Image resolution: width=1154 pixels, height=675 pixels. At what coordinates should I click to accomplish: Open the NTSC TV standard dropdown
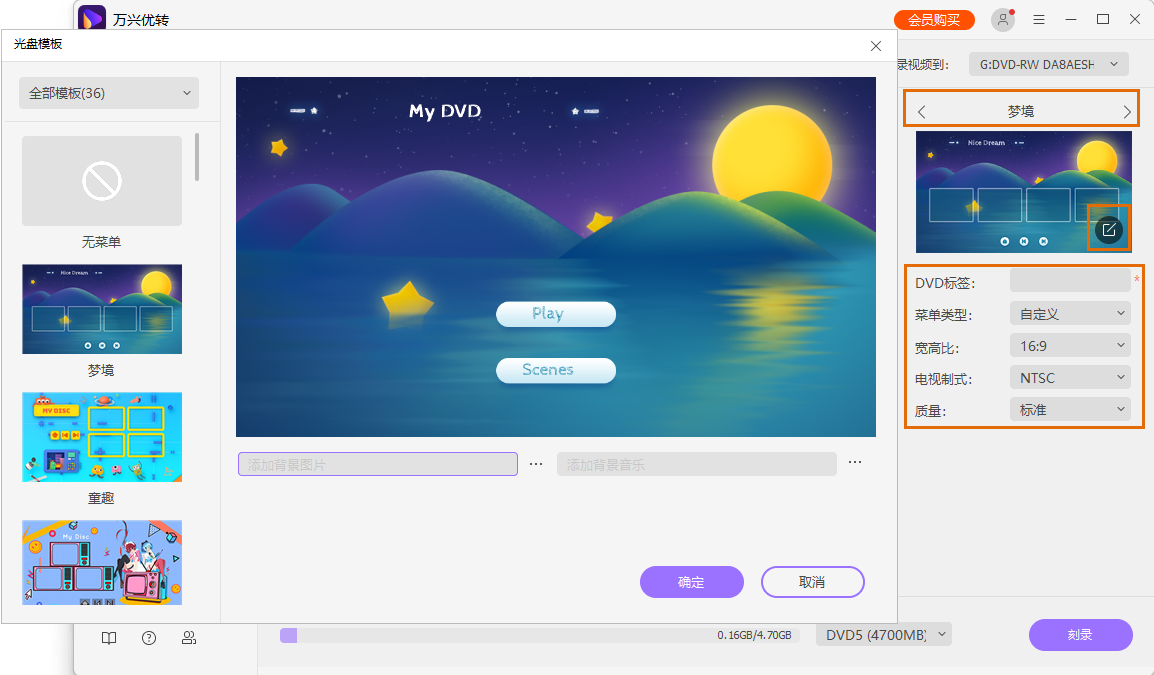(x=1070, y=377)
